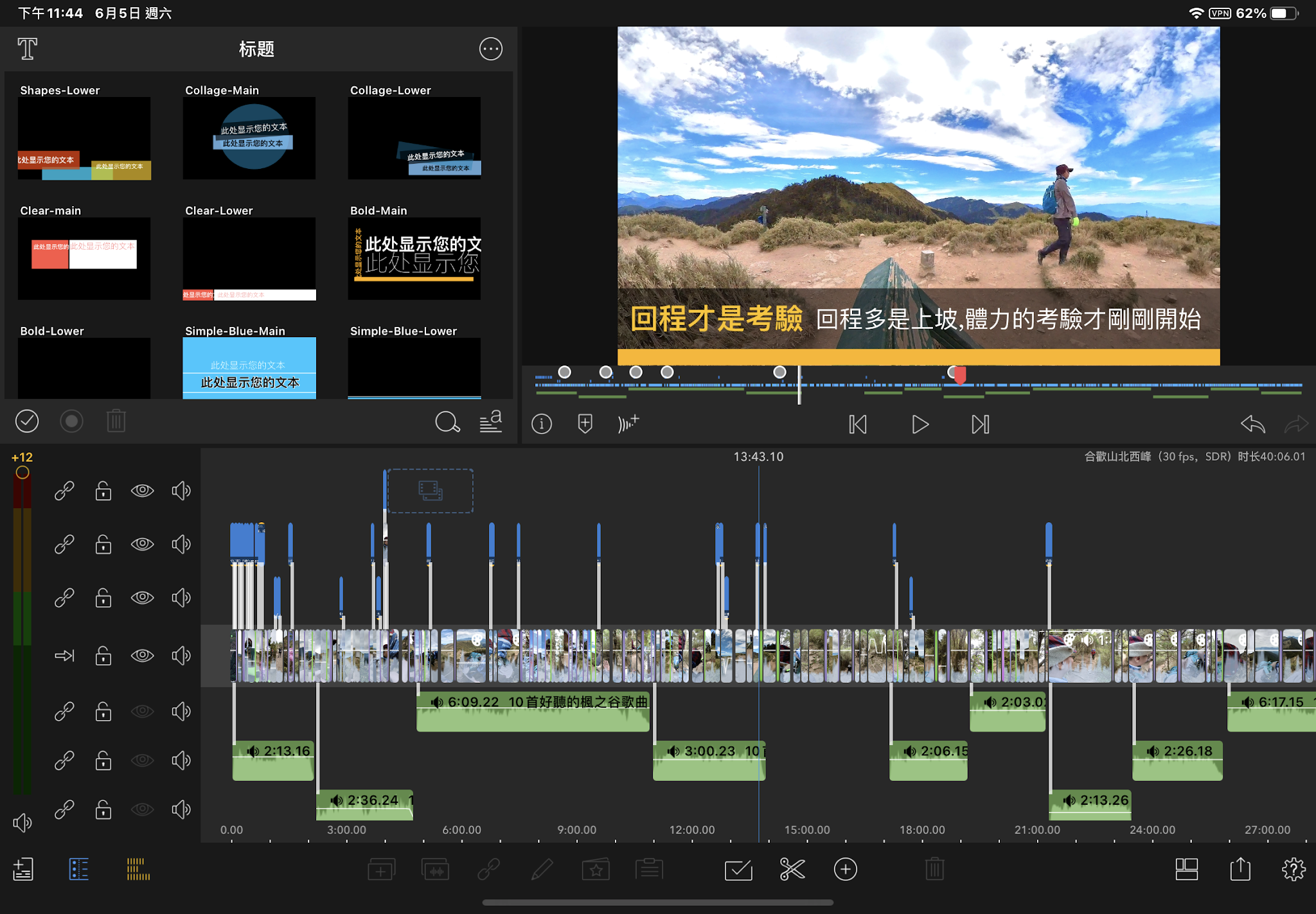Click the undo arrow
1316x914 pixels.
click(x=1252, y=424)
